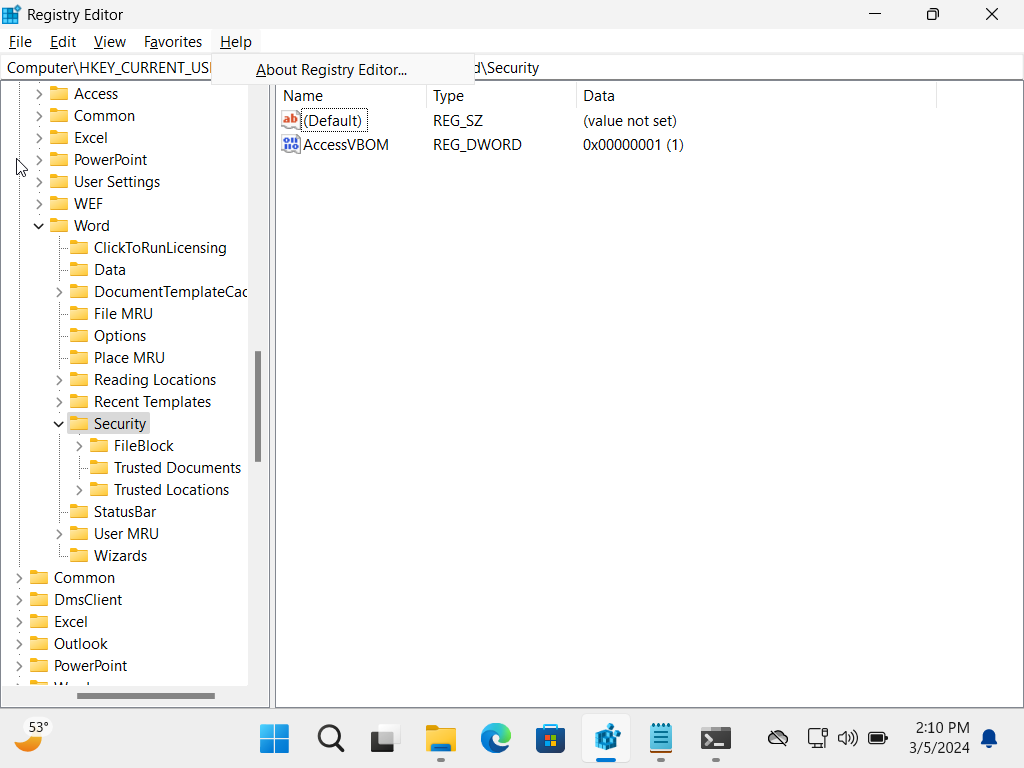The width and height of the screenshot is (1024, 768).
Task: Collapse the Security key
Action: click(x=59, y=424)
